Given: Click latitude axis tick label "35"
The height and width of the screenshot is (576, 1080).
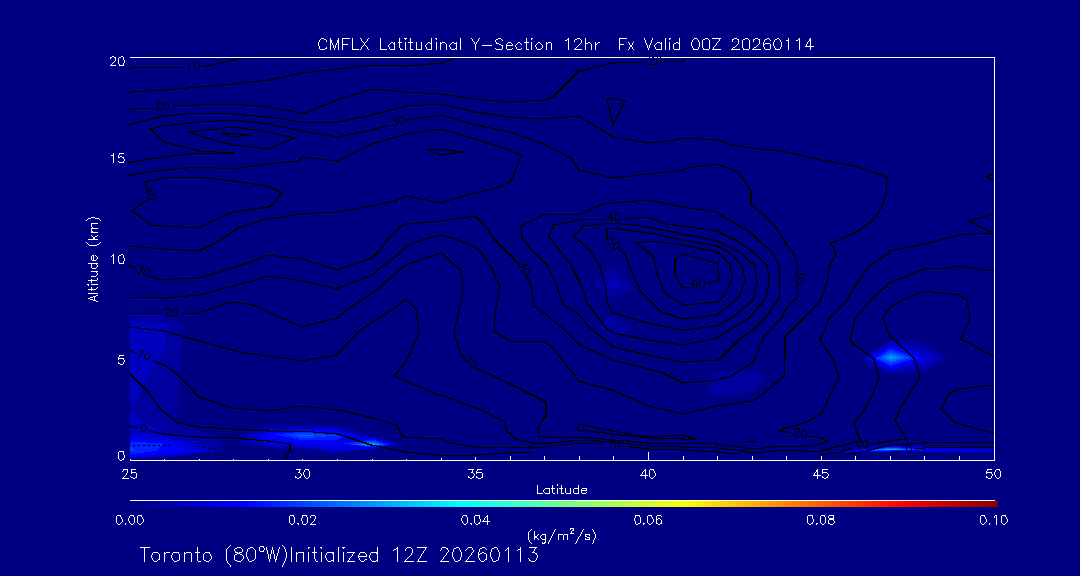Looking at the screenshot, I should click(x=475, y=473).
